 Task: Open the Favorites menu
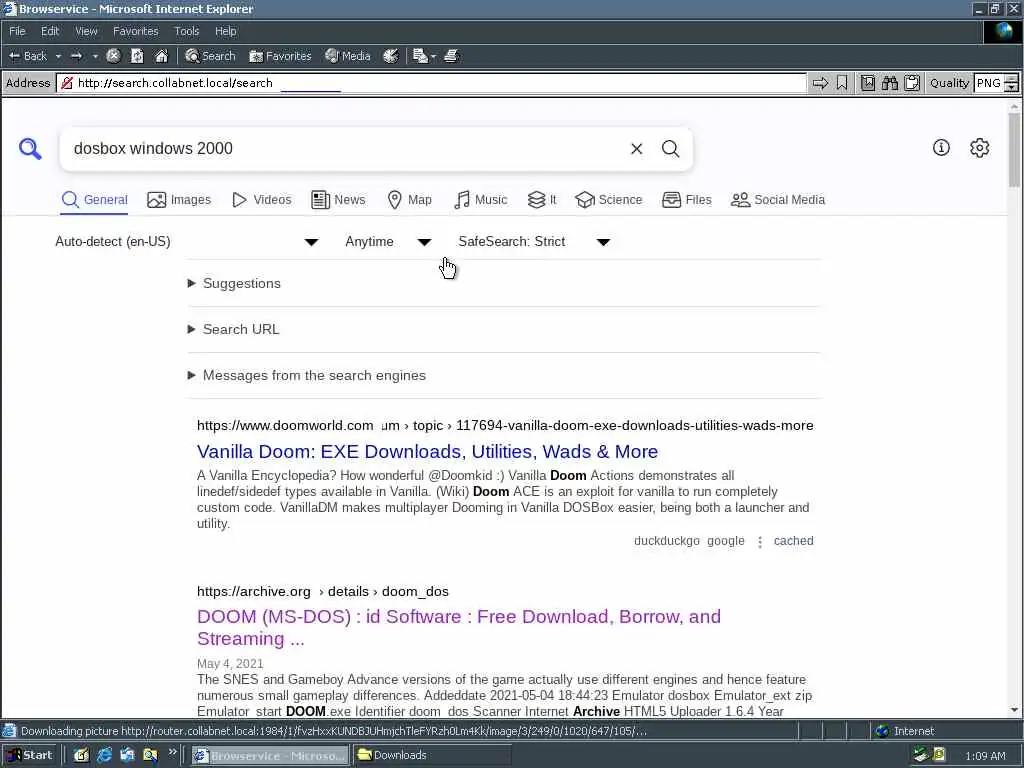[x=136, y=31]
